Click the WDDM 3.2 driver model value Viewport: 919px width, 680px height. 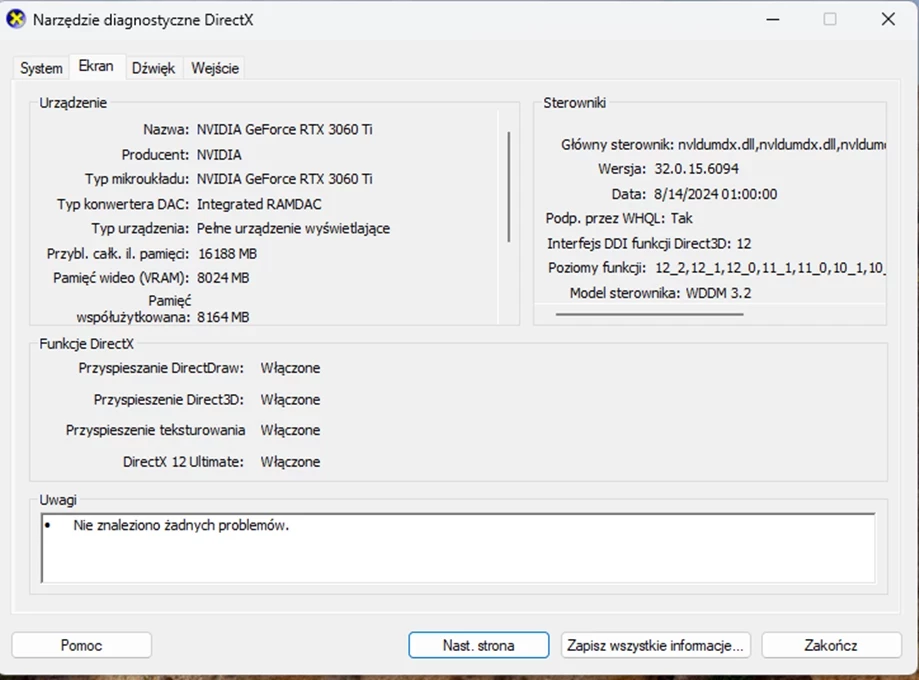(718, 293)
